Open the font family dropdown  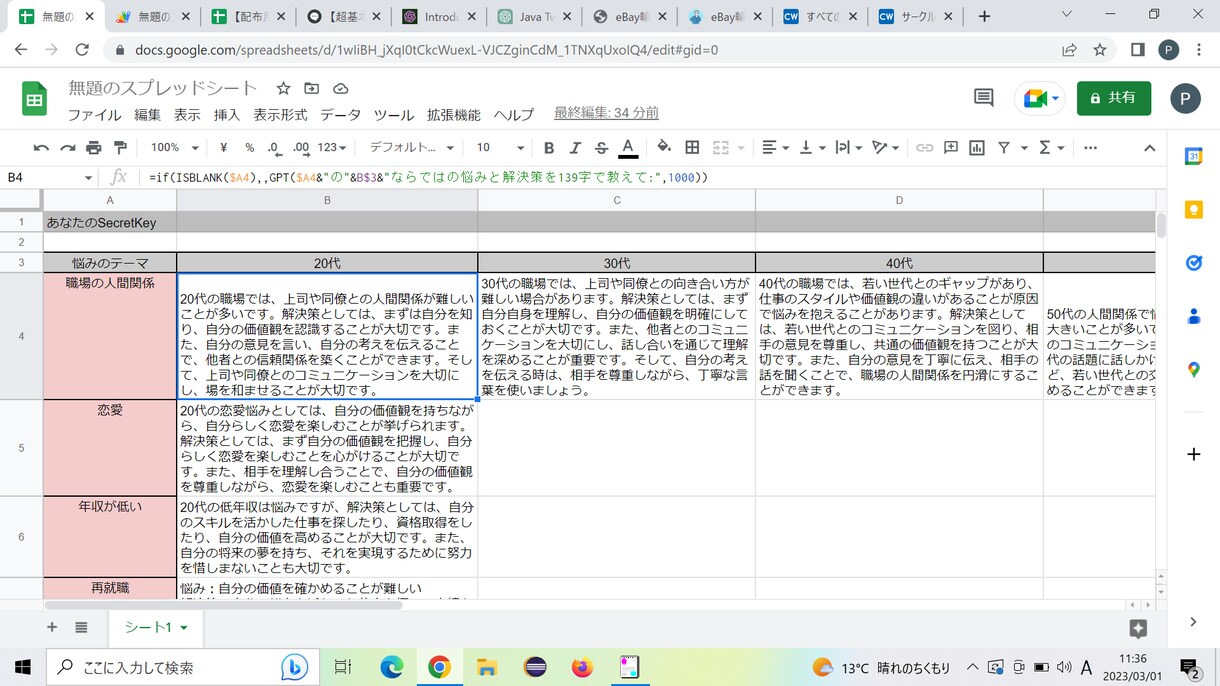[x=410, y=148]
